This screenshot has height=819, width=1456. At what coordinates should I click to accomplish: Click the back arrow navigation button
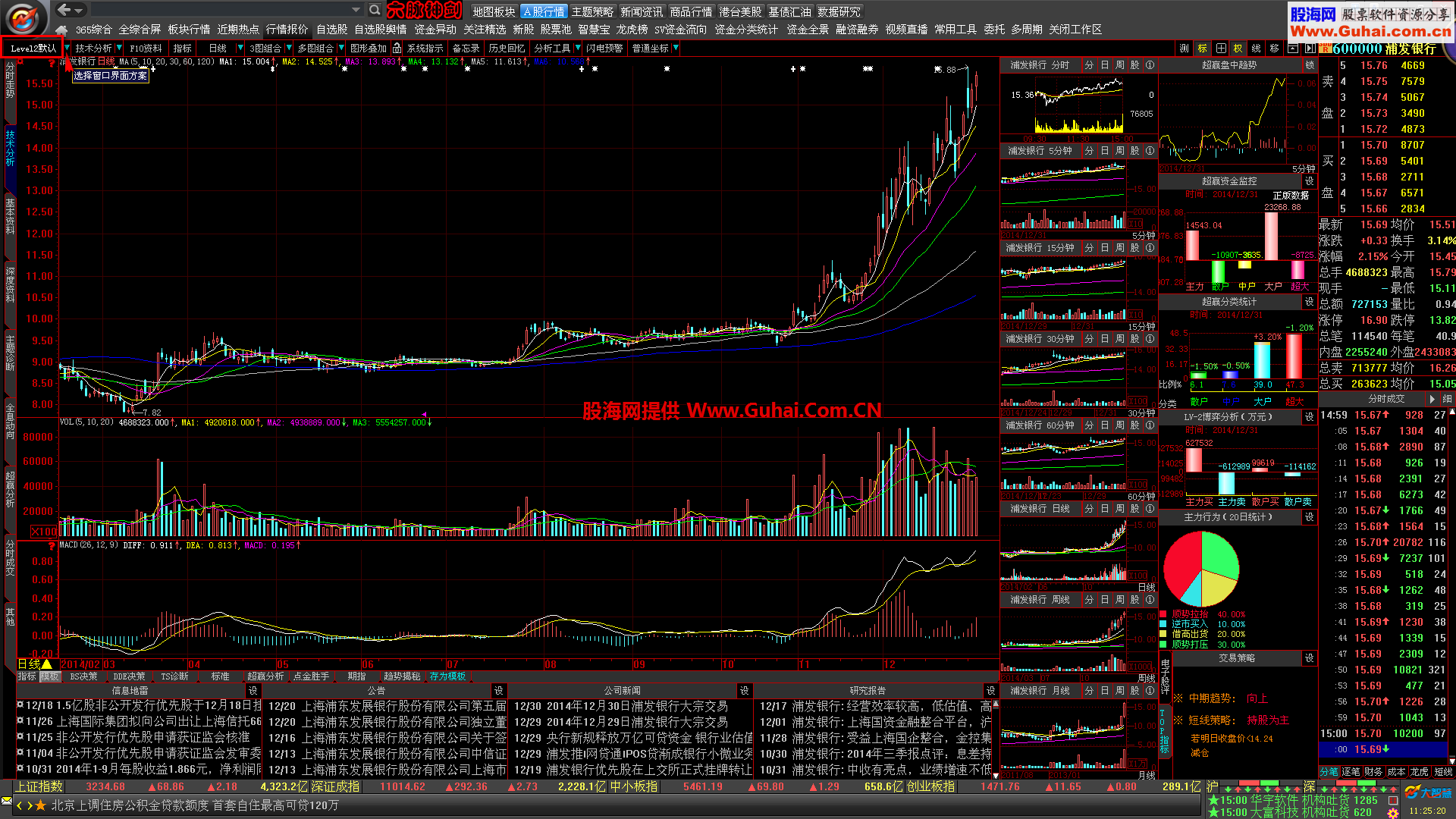click(x=64, y=10)
